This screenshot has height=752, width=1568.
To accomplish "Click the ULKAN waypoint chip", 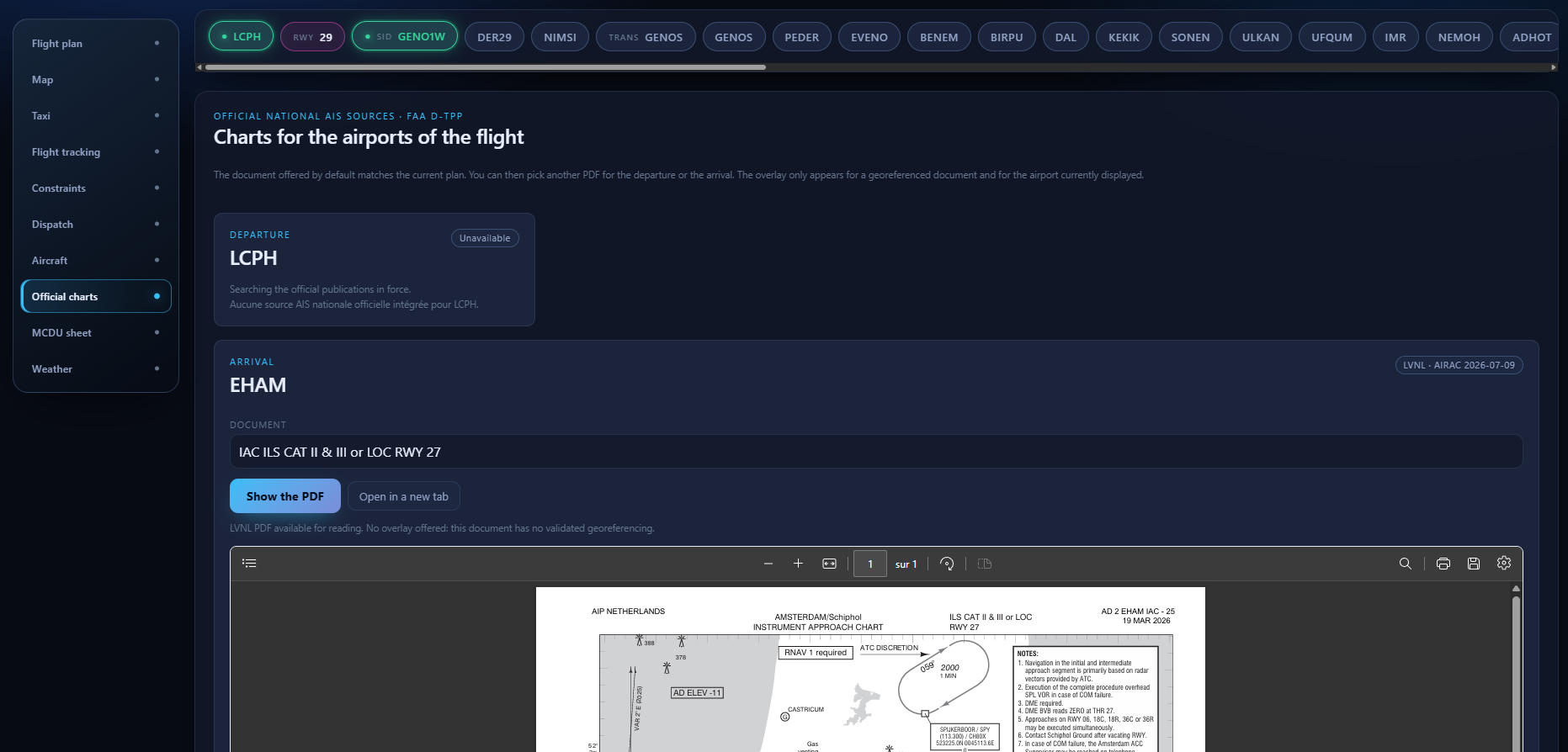I will [1261, 37].
